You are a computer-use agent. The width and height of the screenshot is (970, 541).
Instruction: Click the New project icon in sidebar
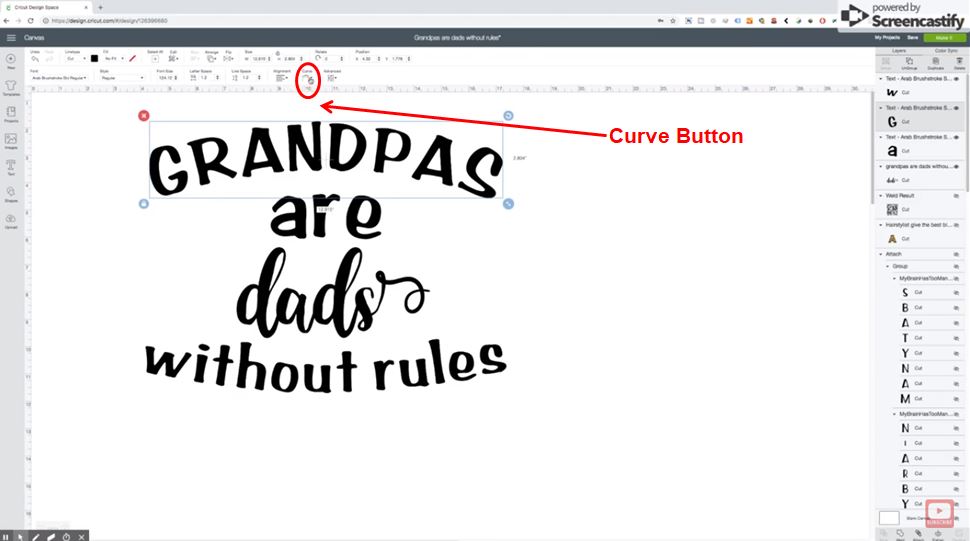(11, 61)
